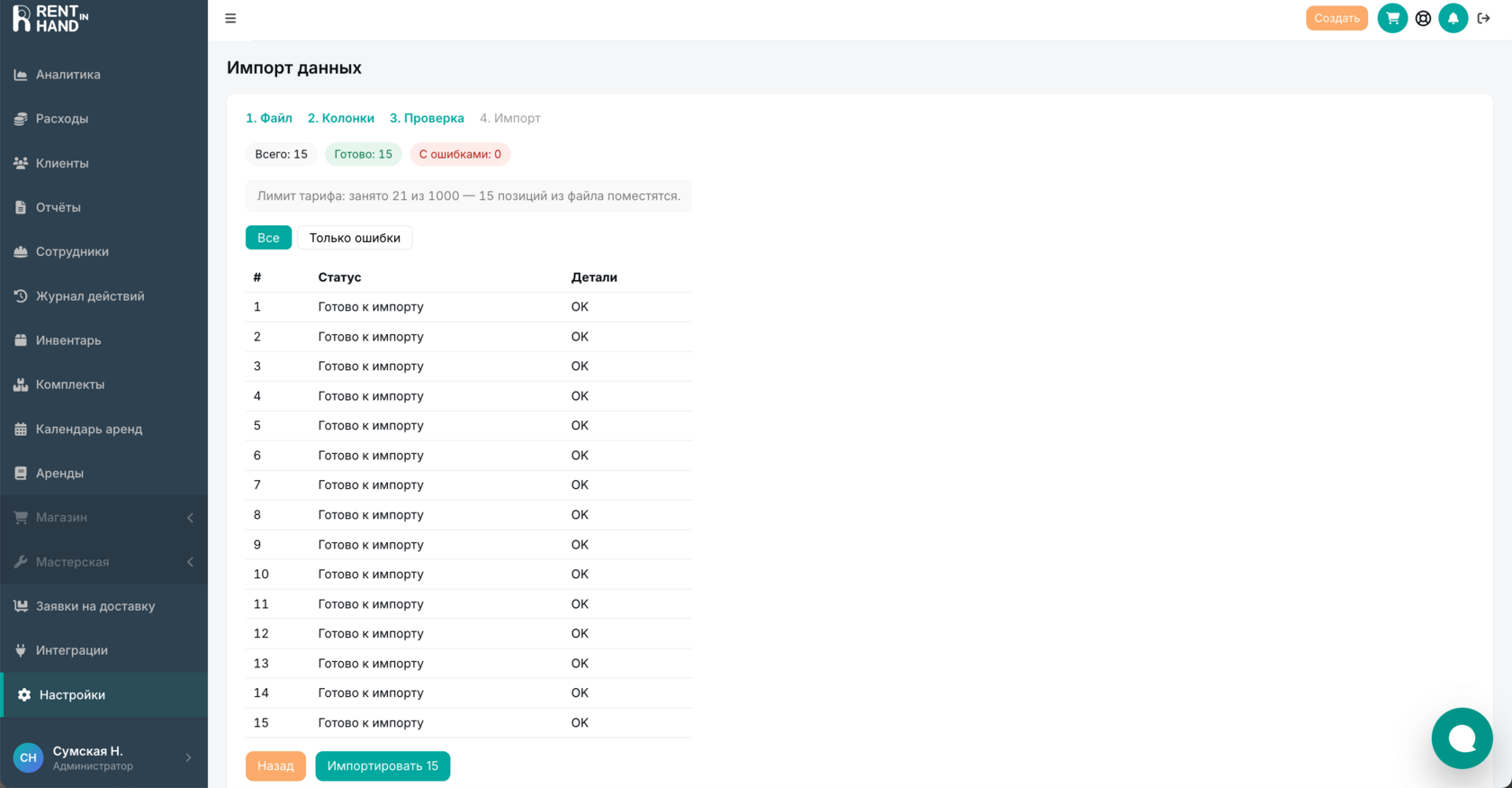1512x788 pixels.
Task: Click the Календарь аренд calendar icon
Action: click(x=21, y=429)
